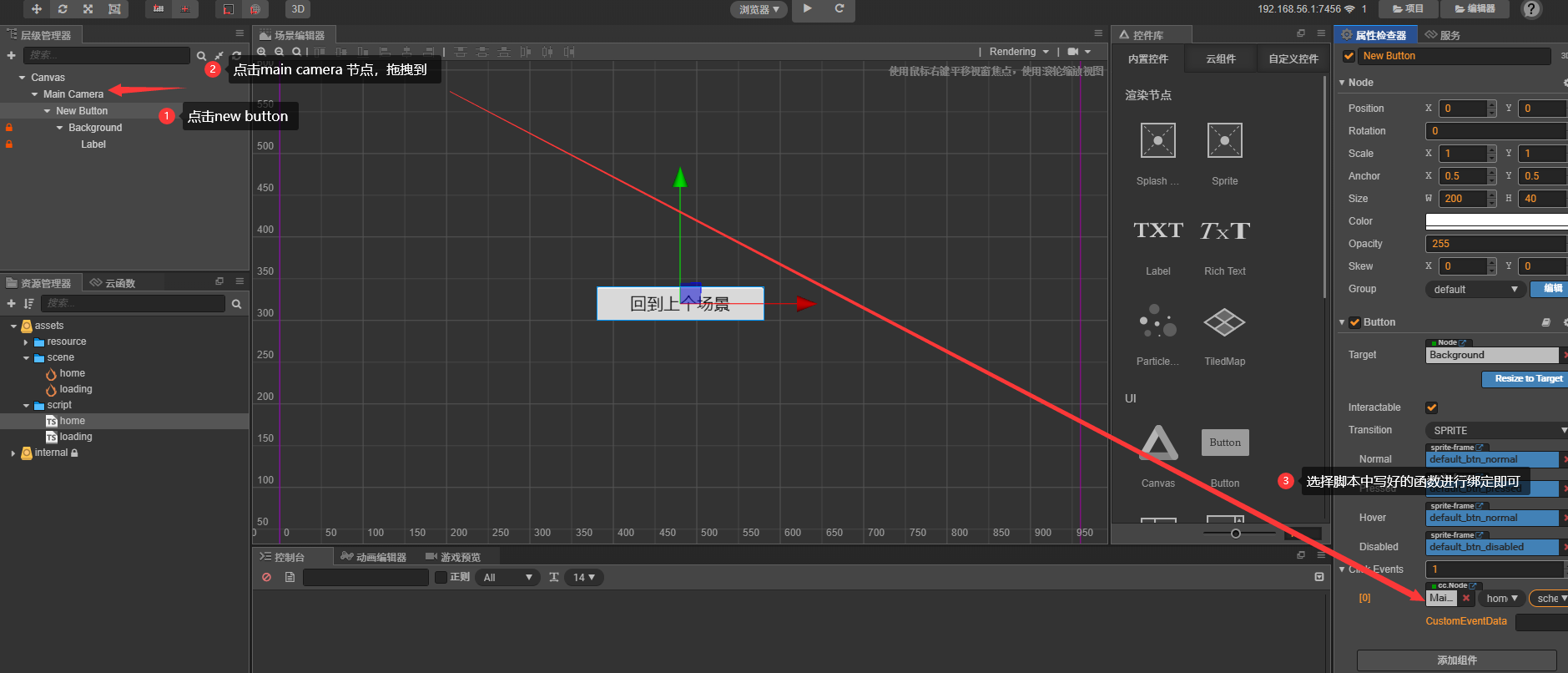Click the white Color swatch

[x=1496, y=221]
